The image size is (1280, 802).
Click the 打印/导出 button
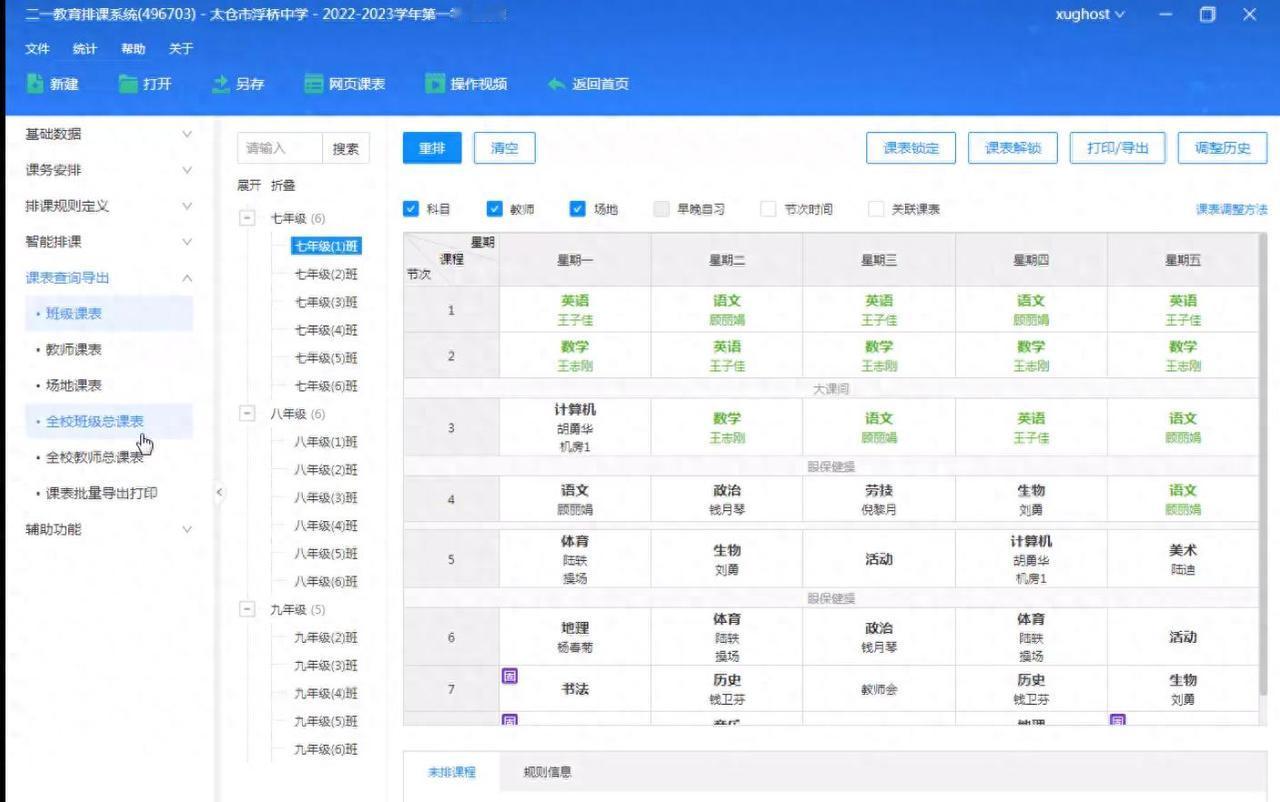(x=1118, y=148)
